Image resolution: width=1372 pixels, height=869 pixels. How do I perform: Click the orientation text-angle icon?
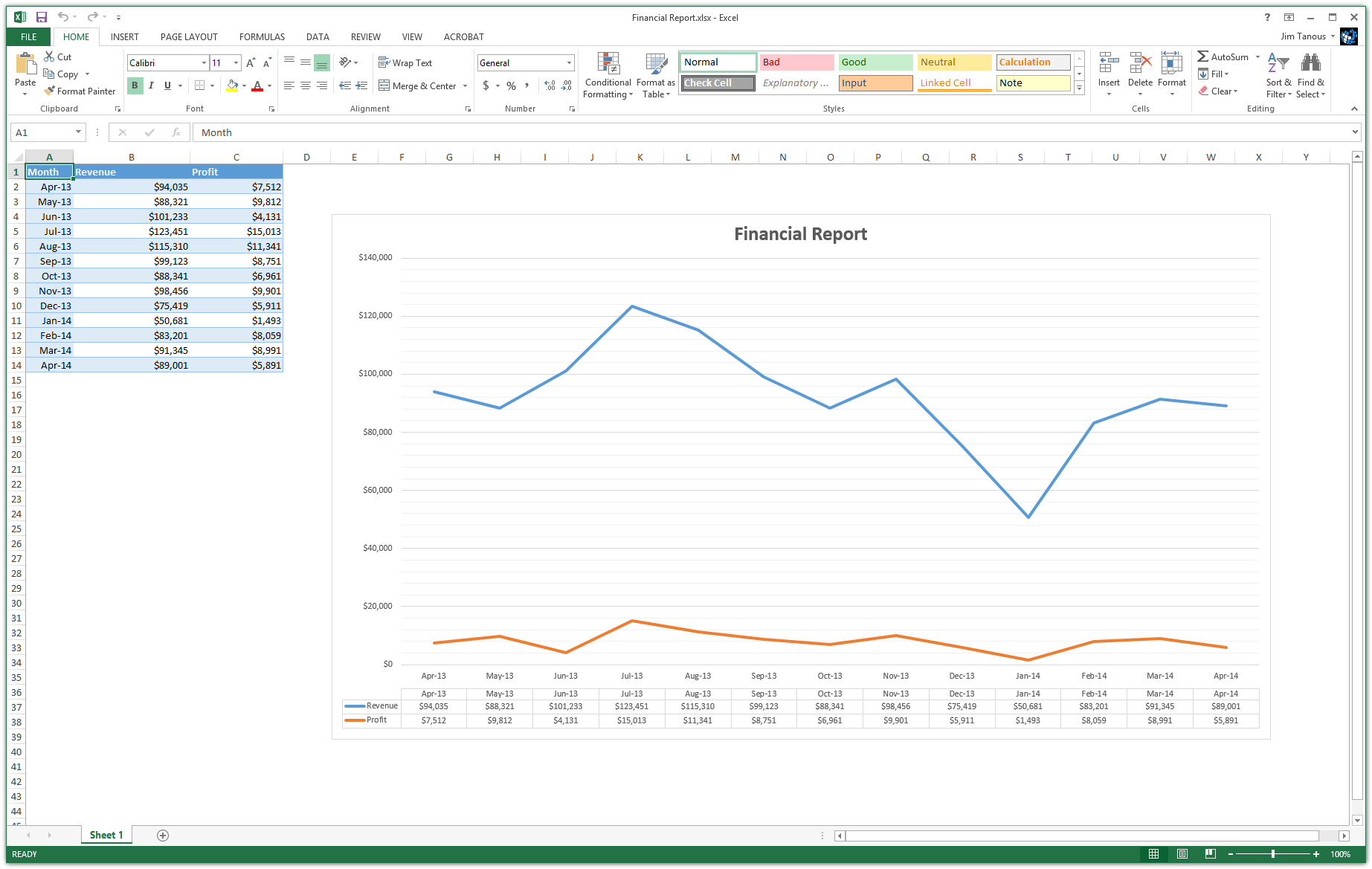(x=345, y=62)
